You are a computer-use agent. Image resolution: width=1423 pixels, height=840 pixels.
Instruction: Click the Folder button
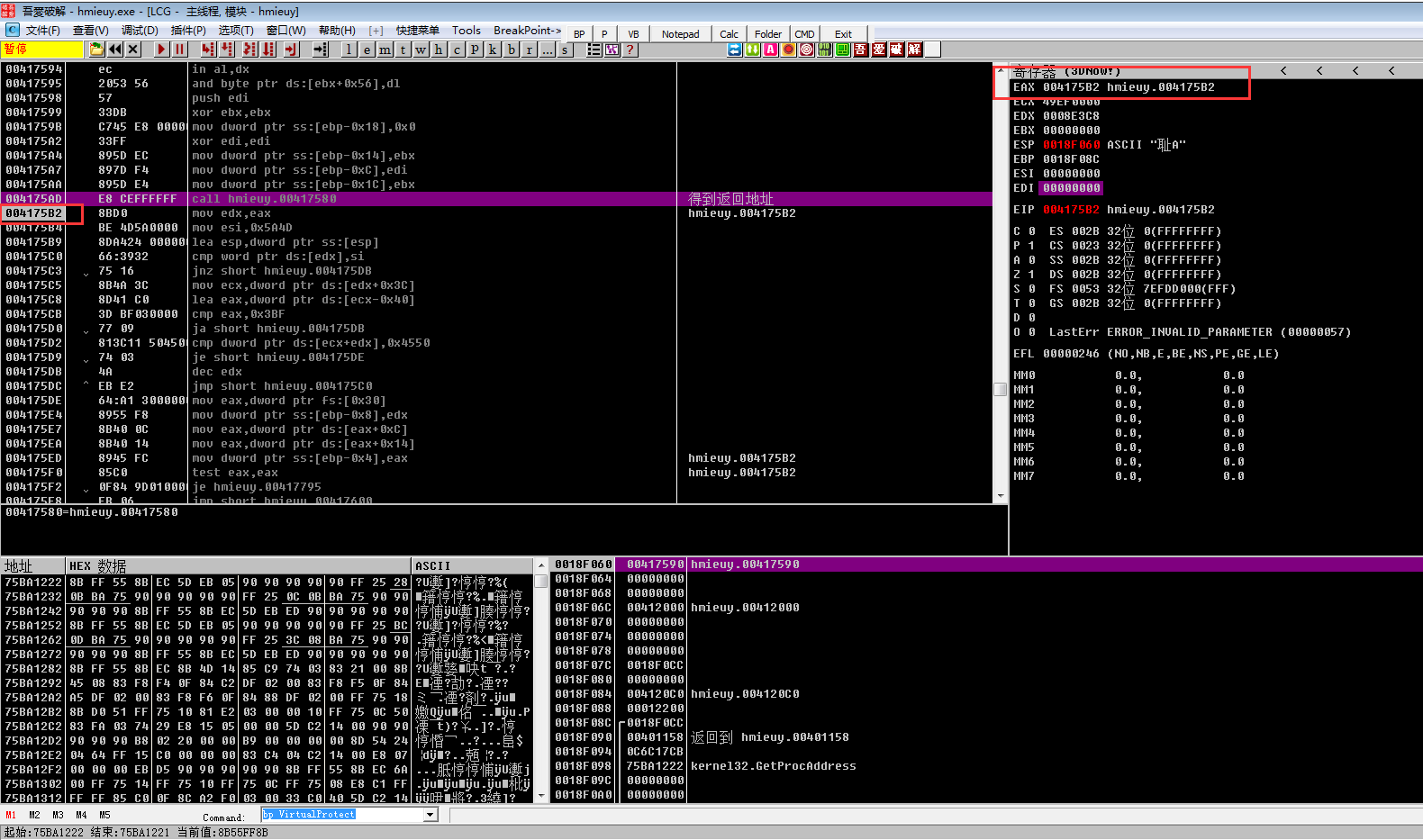768,34
